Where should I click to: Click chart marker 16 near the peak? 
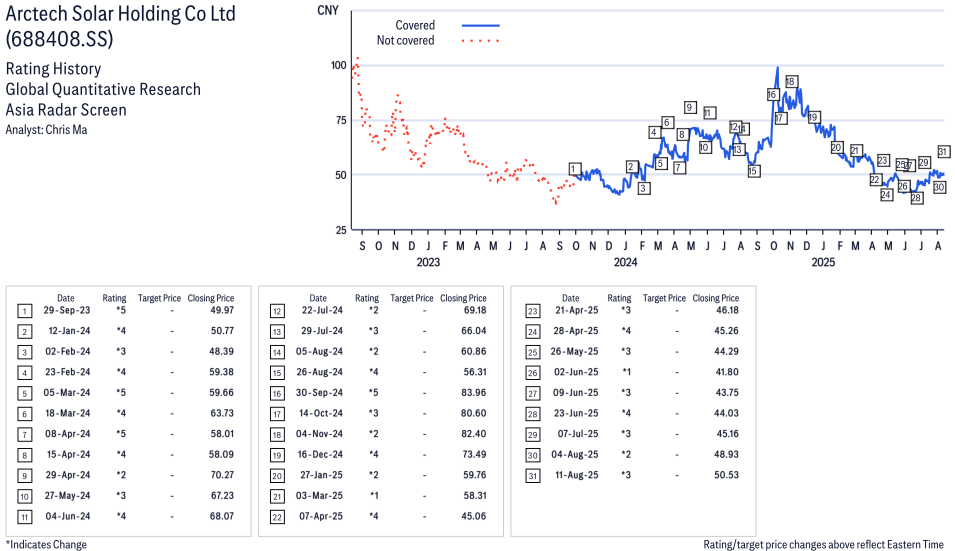coord(772,94)
